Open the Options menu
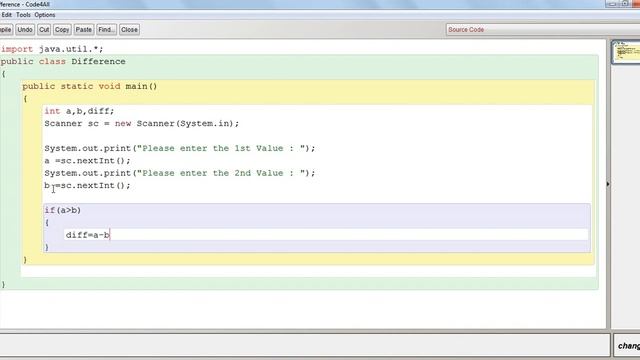Image resolution: width=640 pixels, height=360 pixels. click(45, 15)
